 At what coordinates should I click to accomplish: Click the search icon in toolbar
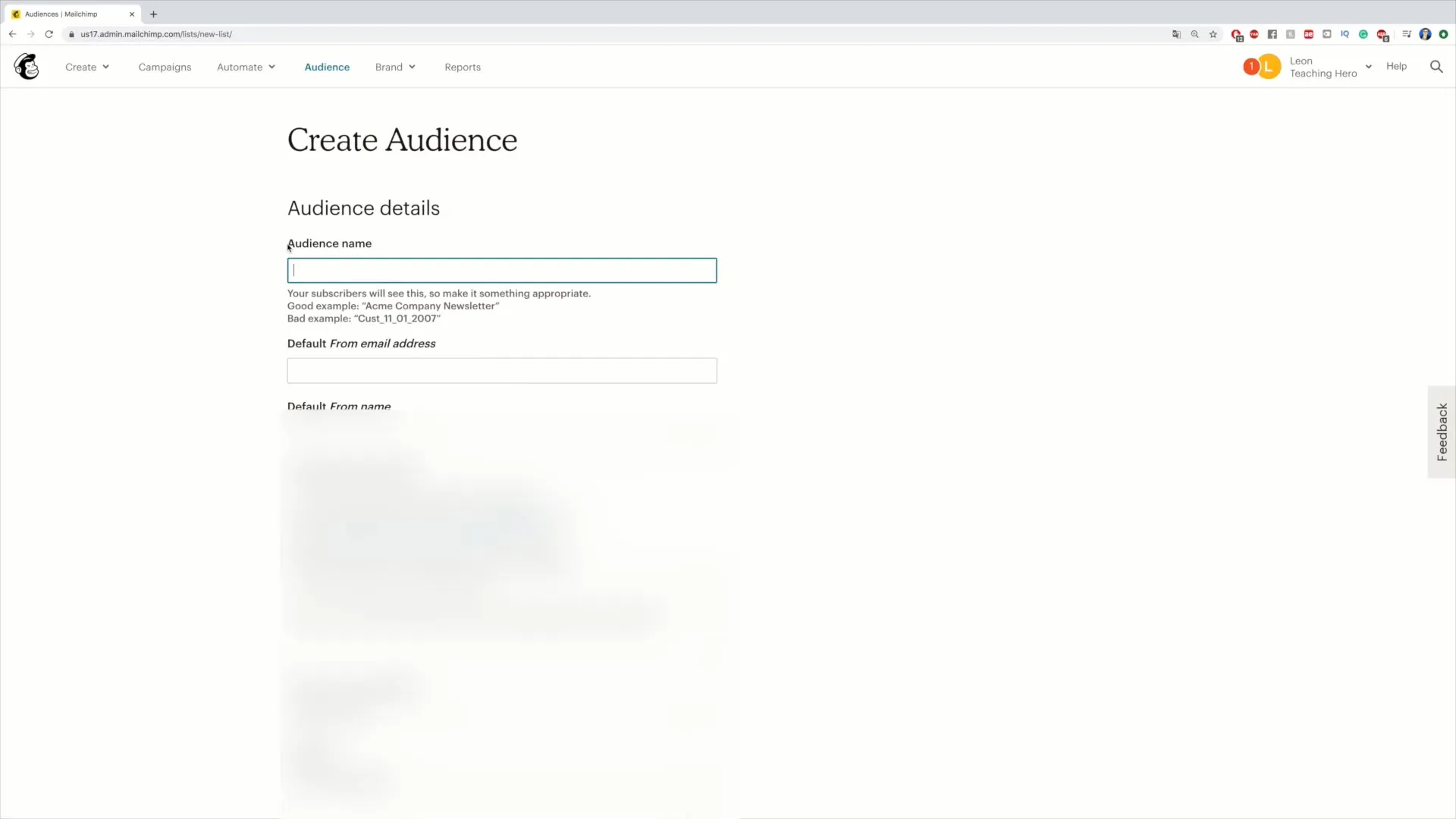tap(1437, 66)
